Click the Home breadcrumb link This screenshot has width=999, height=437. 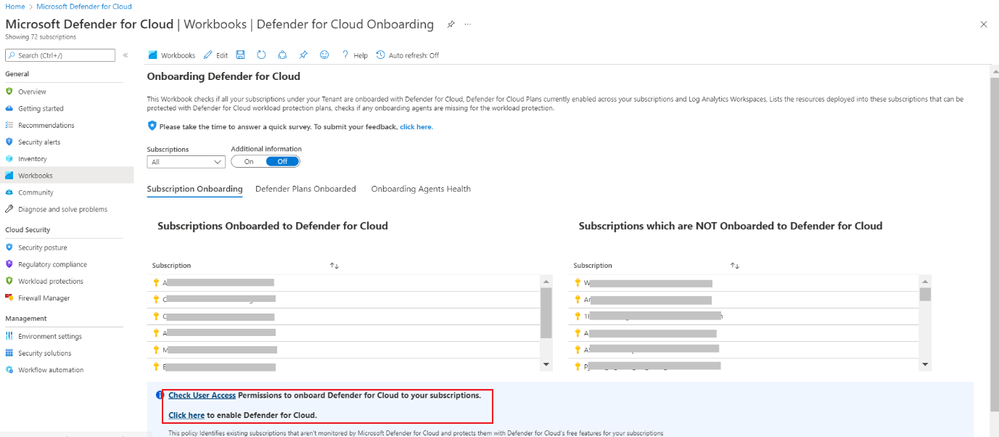click(14, 6)
